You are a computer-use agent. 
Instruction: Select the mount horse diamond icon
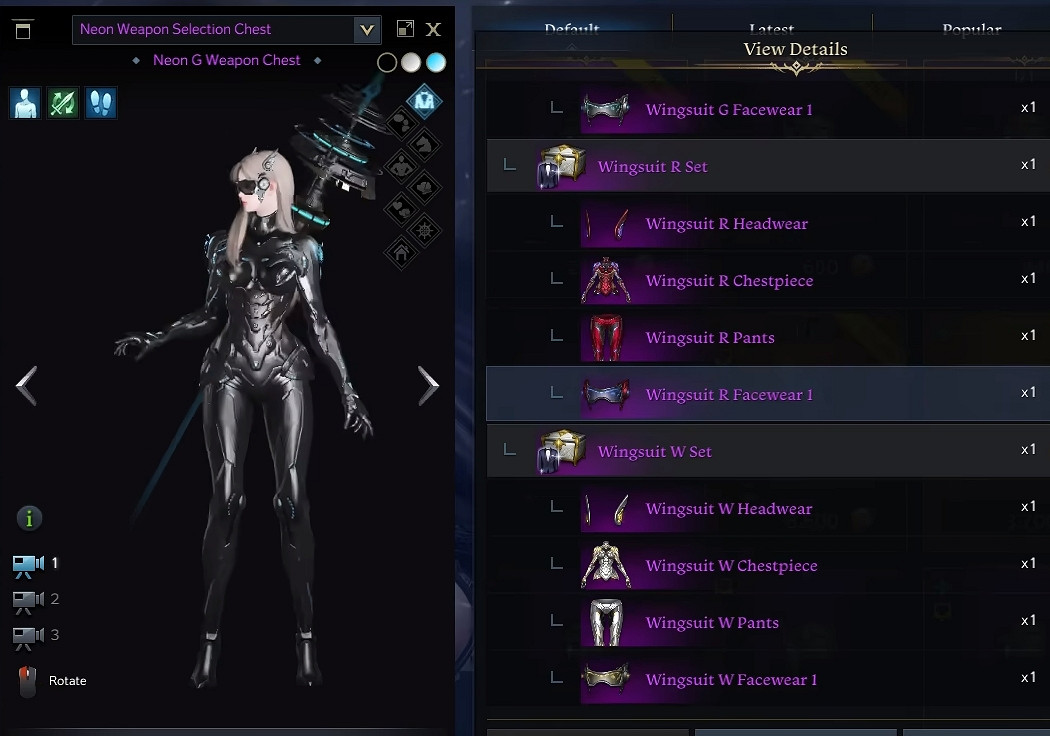425,144
